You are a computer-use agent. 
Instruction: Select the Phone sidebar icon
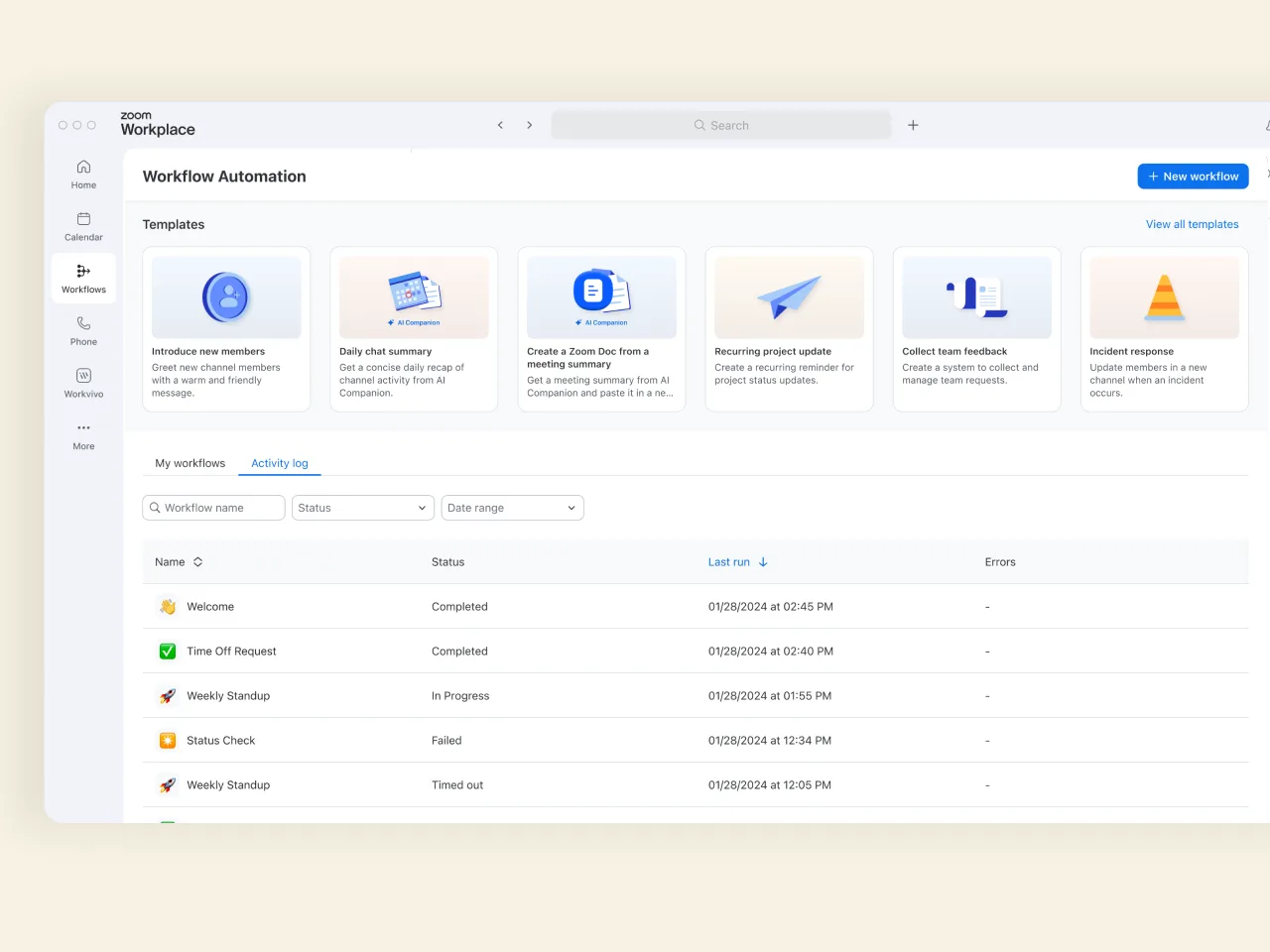click(83, 330)
